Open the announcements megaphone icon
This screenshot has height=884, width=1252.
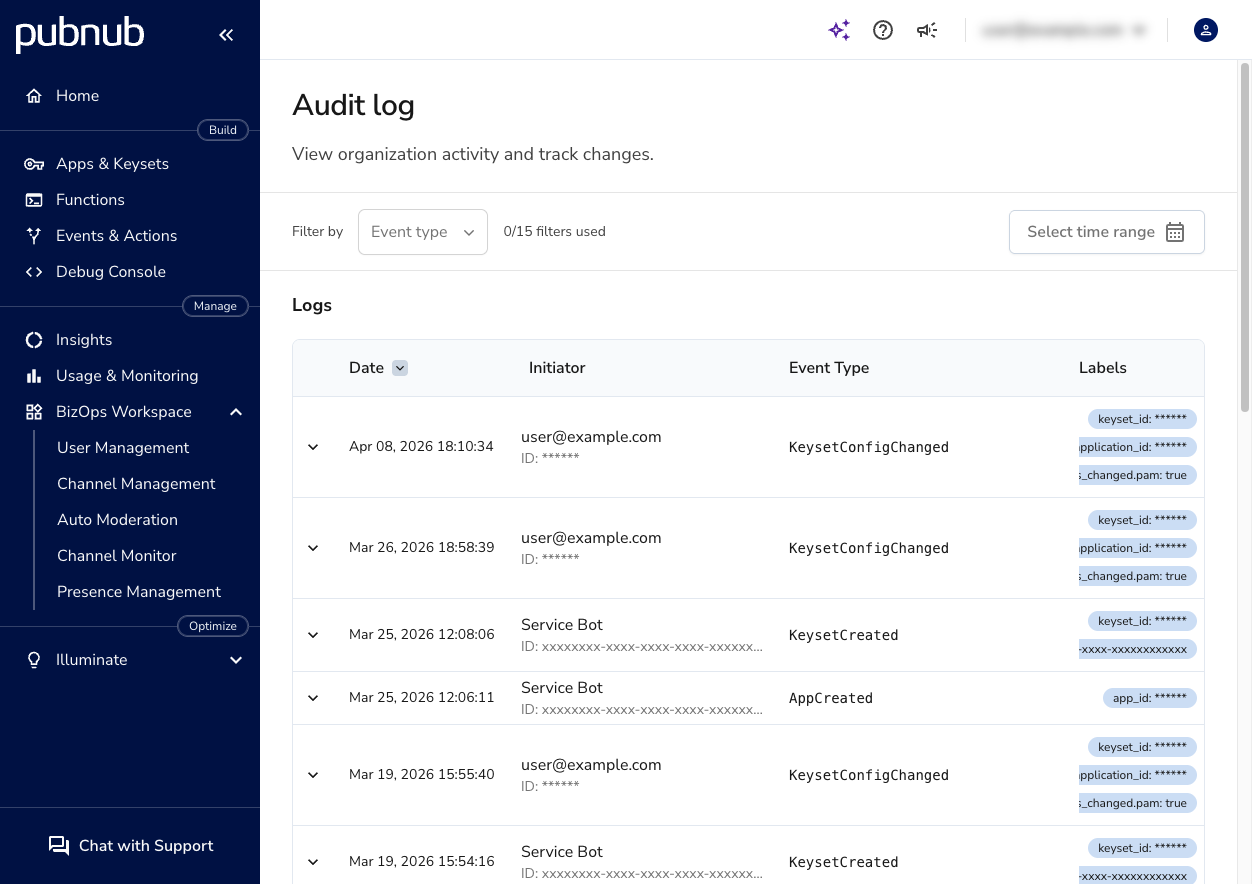(927, 30)
